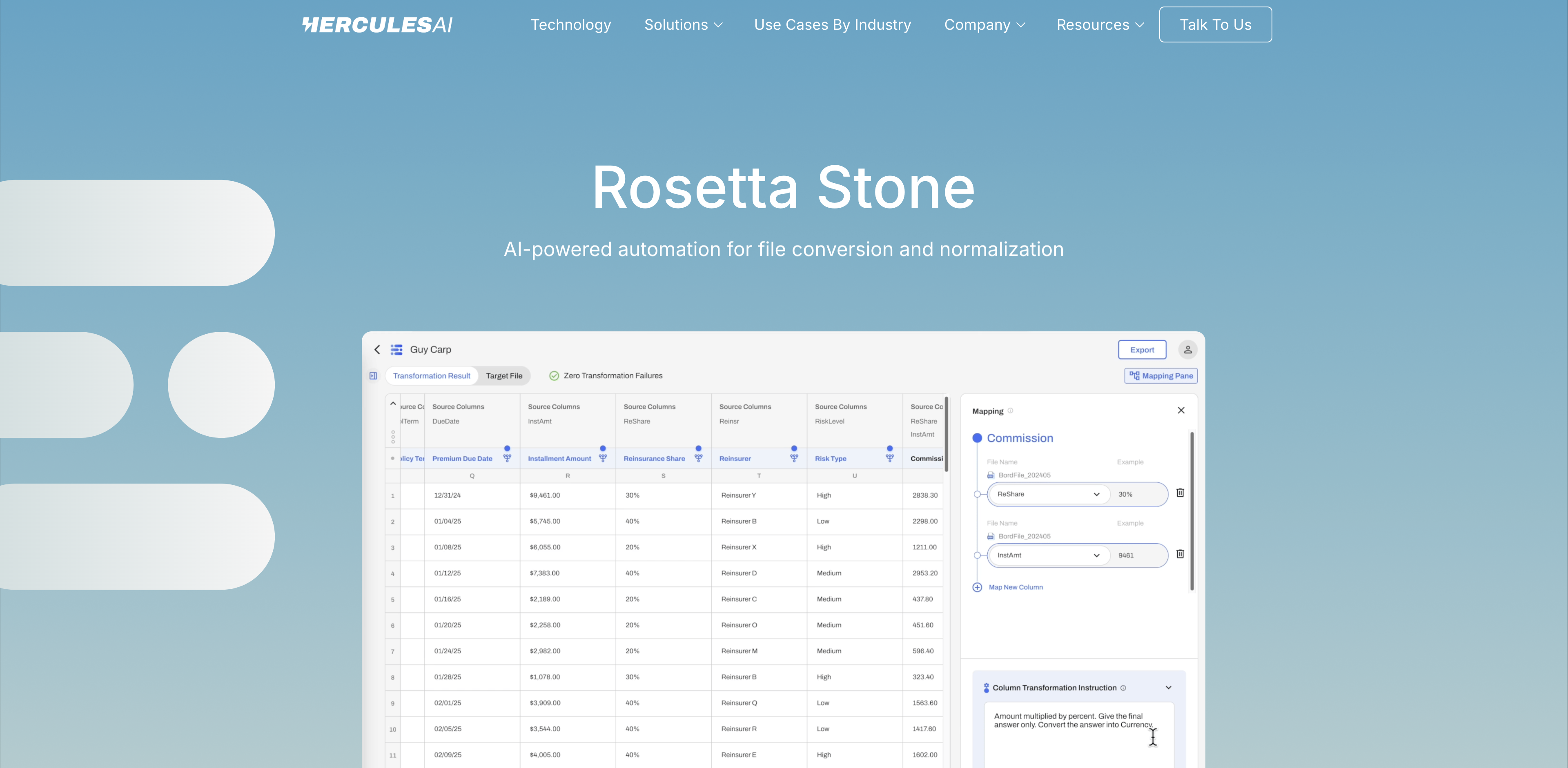This screenshot has width=1568, height=768.
Task: Delete the ReShare mapping with trash icon
Action: 1180,493
